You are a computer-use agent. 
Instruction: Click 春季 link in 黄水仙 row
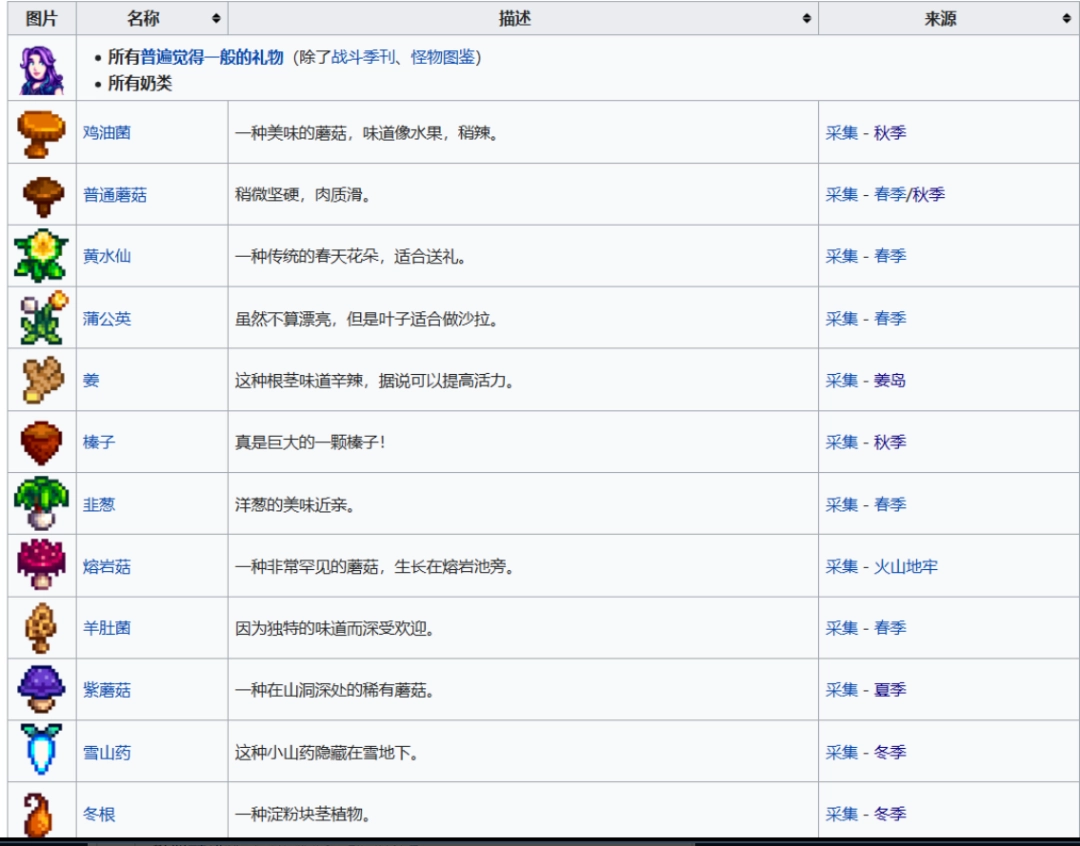pos(890,256)
